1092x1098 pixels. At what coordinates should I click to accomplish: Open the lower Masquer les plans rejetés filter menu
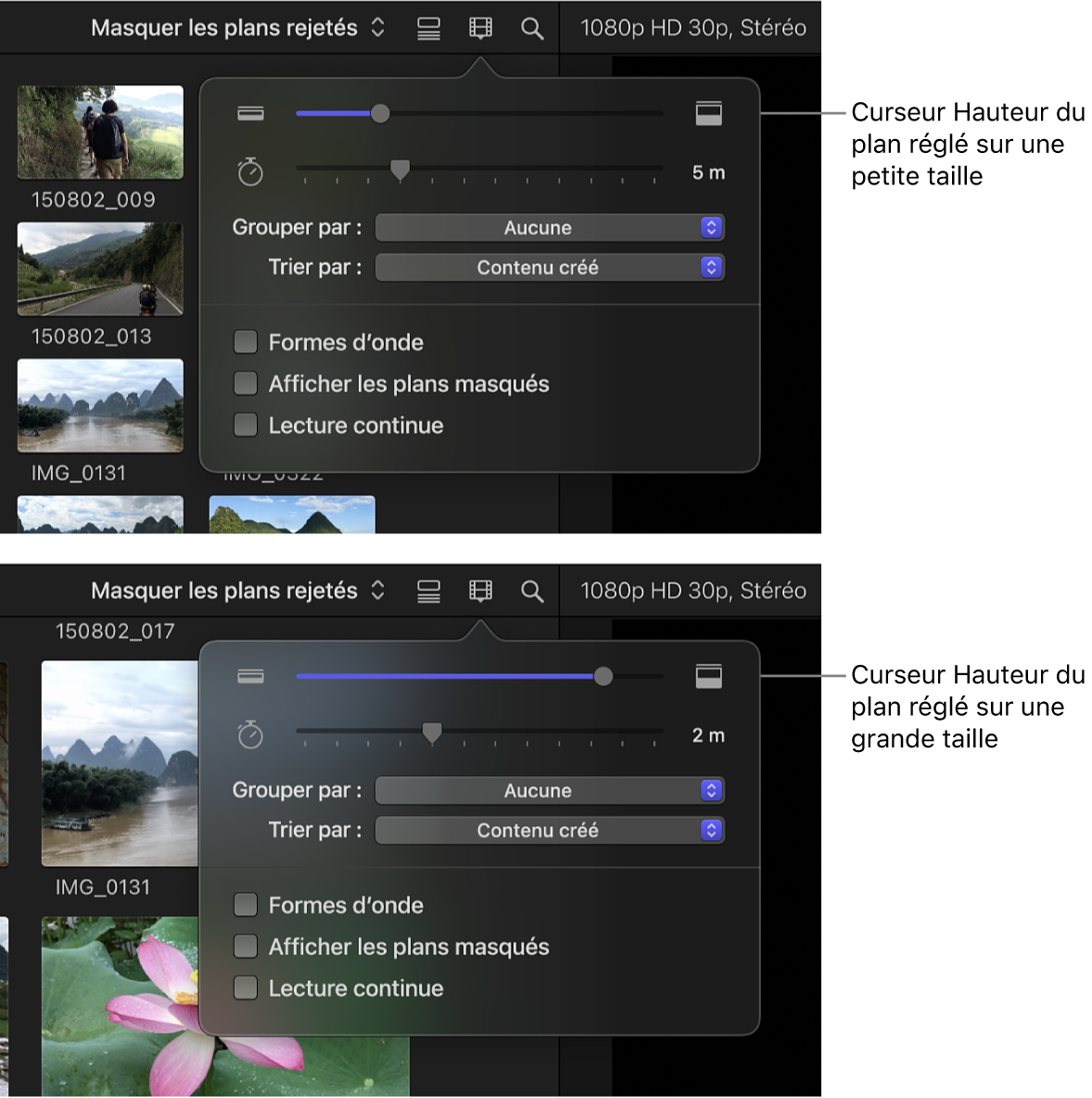click(237, 592)
